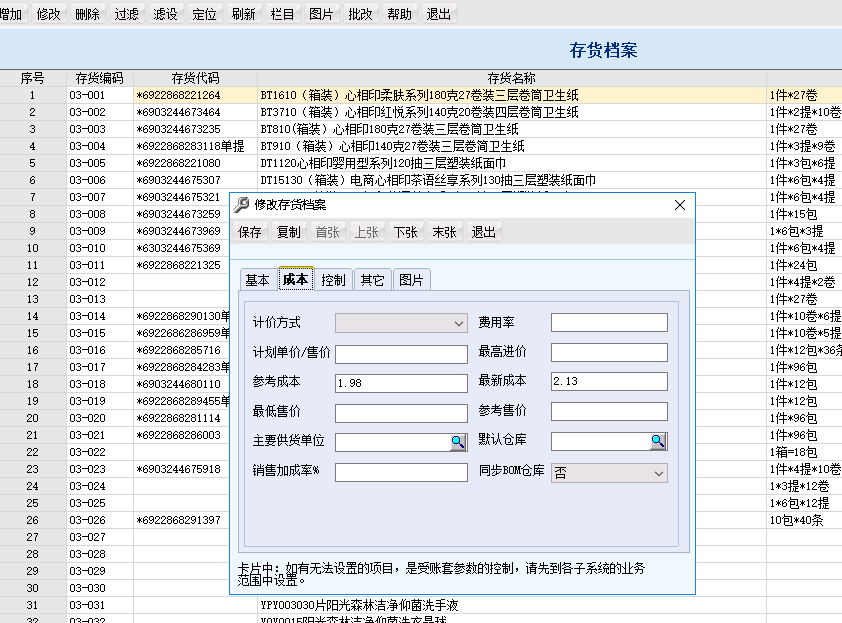The image size is (842, 623).
Task: Go to previous record with 上张
Action: 367,232
